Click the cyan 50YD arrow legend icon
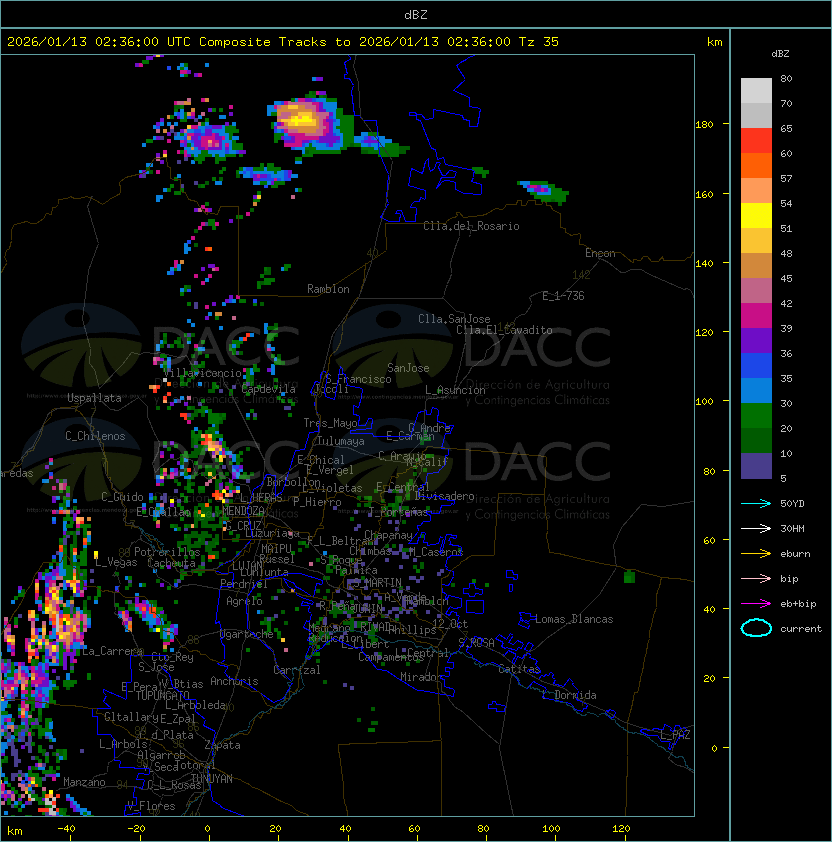The width and height of the screenshot is (832, 842). tap(756, 503)
